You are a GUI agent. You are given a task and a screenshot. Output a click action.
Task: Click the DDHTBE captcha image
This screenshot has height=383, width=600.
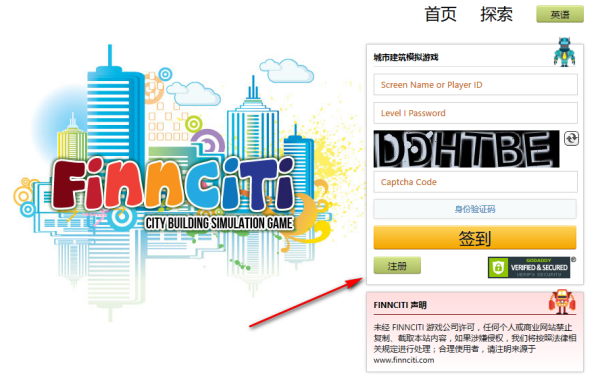pos(466,149)
